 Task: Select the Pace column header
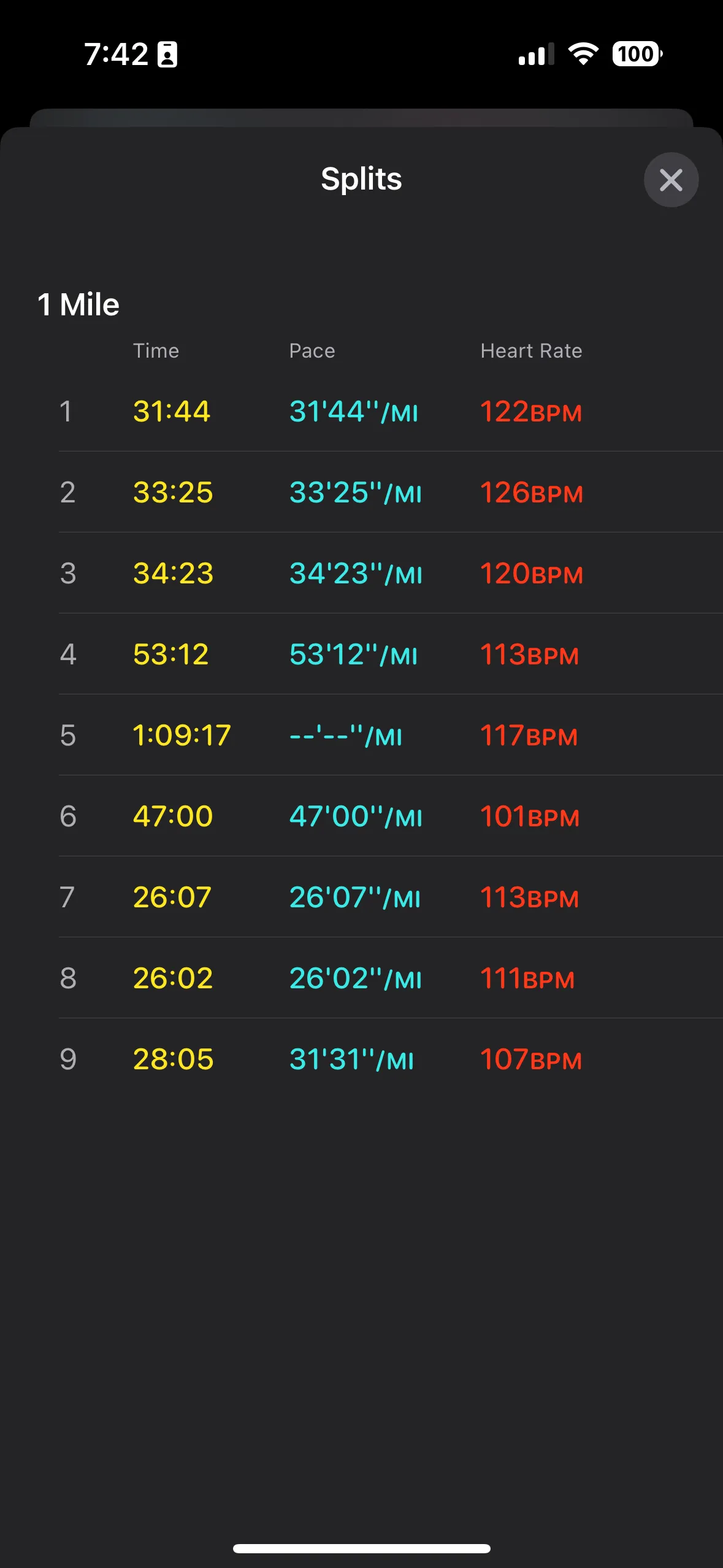[x=312, y=351]
